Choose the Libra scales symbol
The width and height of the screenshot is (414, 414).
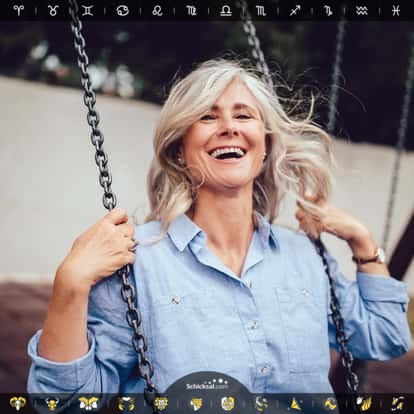pos(226,10)
